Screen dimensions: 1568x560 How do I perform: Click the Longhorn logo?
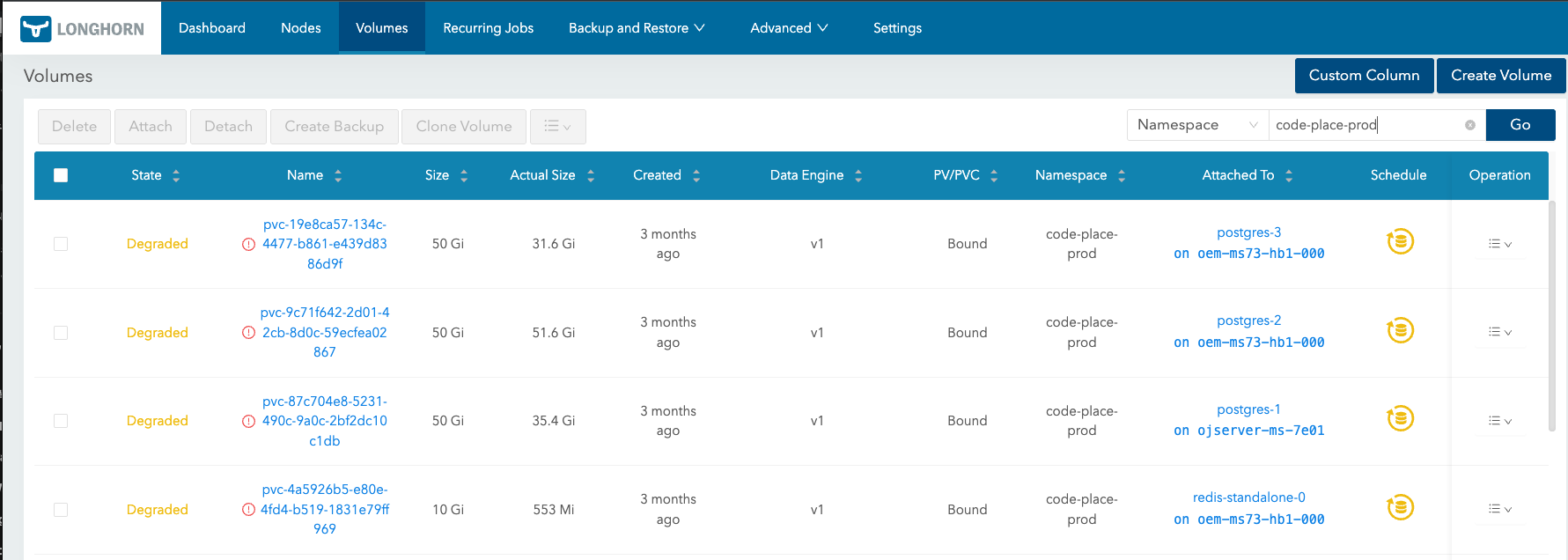83,28
